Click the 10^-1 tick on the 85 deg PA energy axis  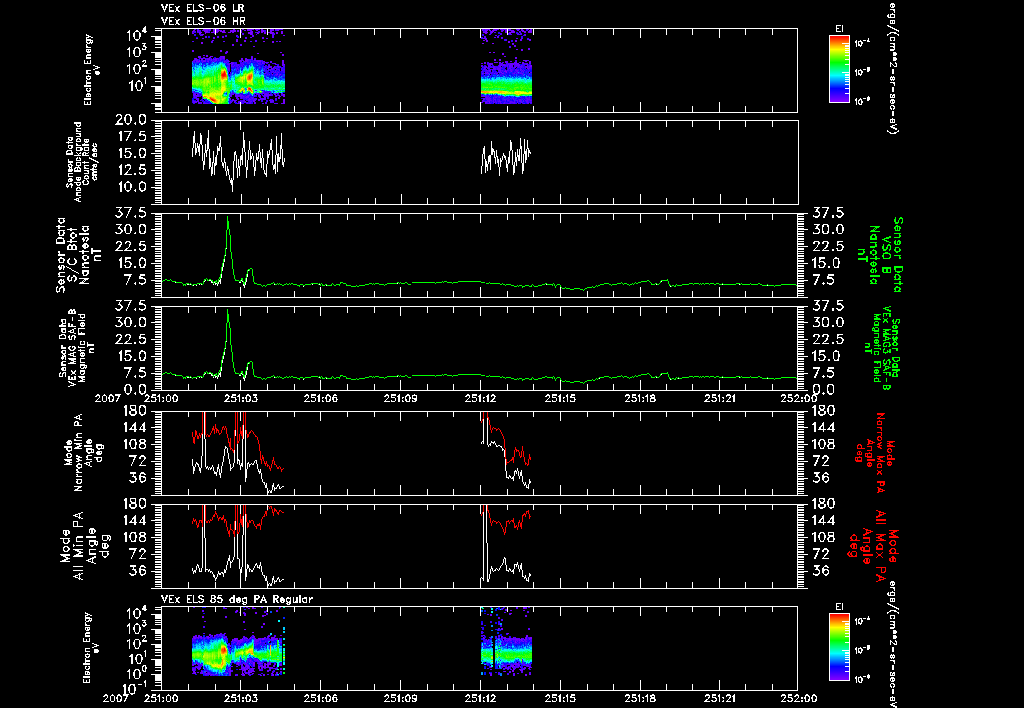[136, 688]
